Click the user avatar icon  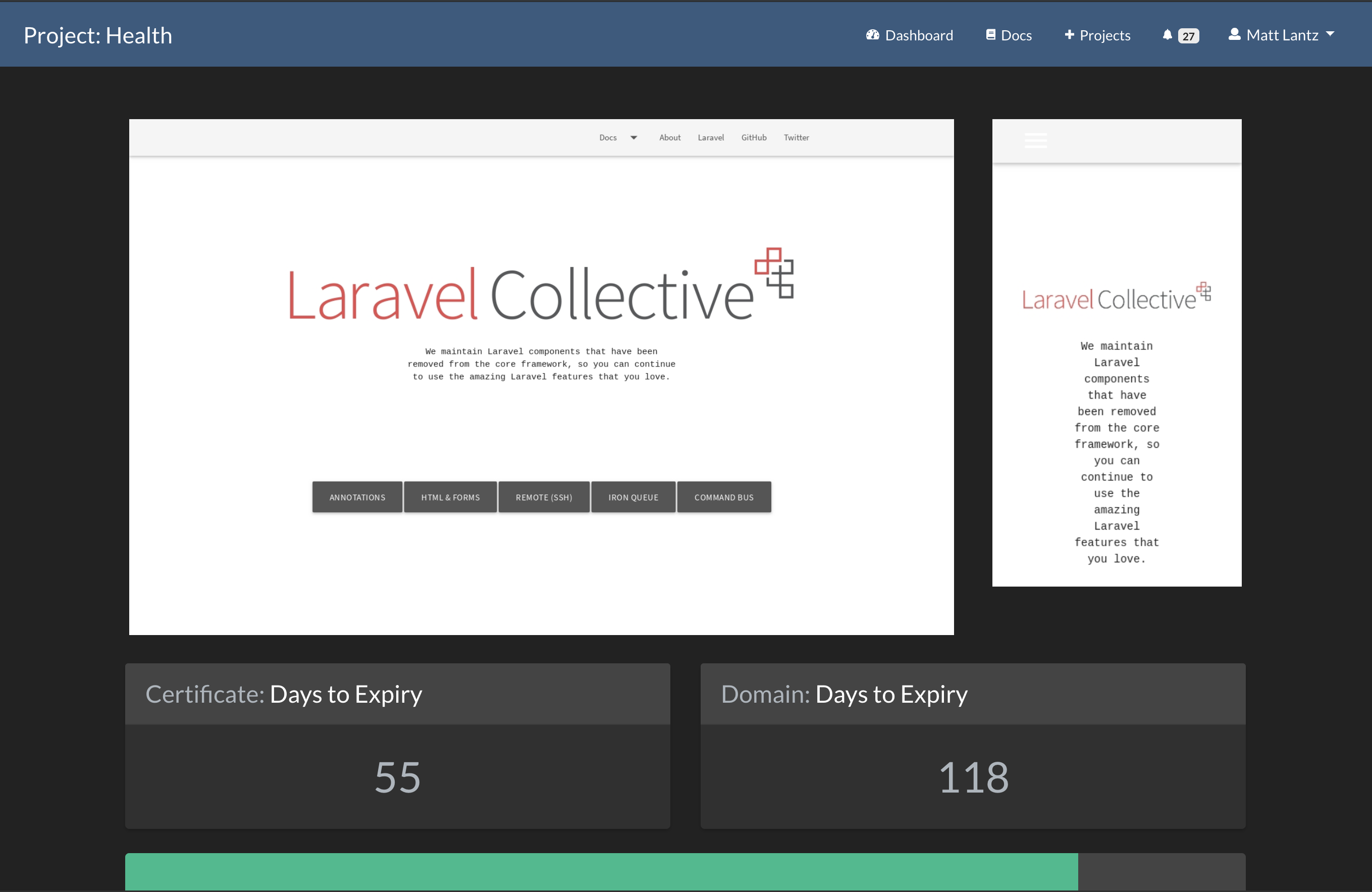tap(1234, 35)
